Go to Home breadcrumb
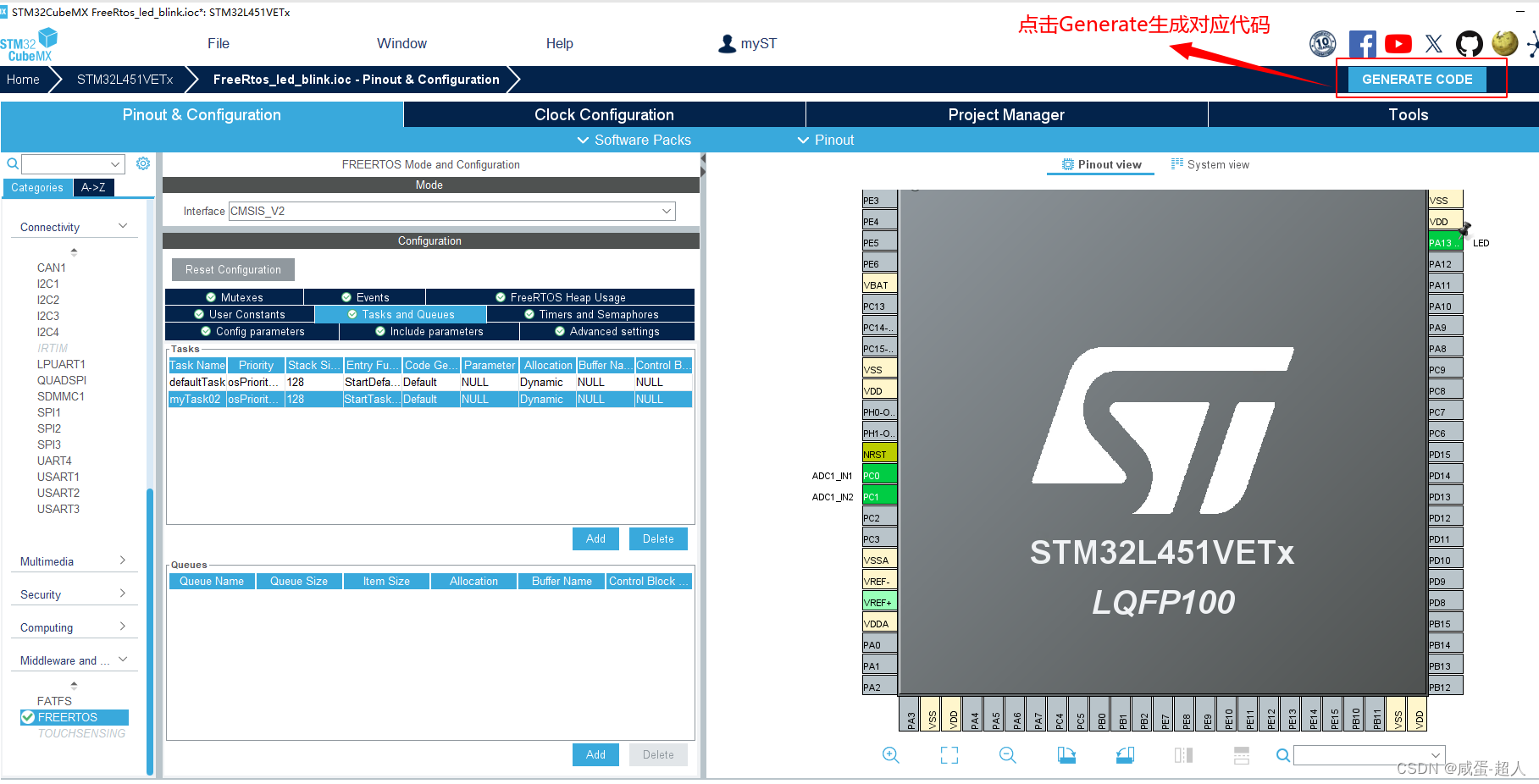 [x=23, y=79]
